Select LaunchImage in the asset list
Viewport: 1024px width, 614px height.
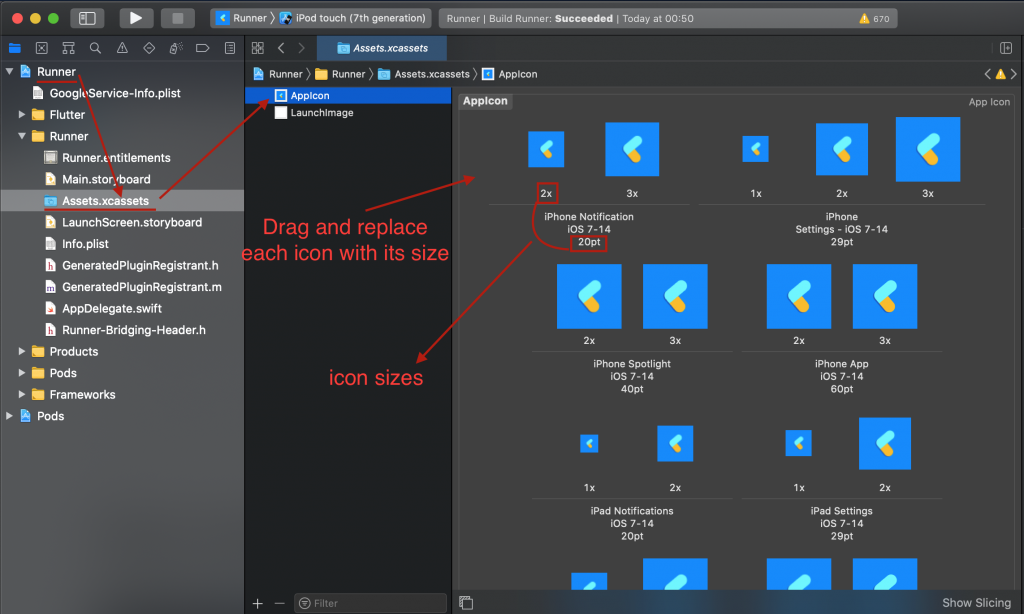point(348,112)
